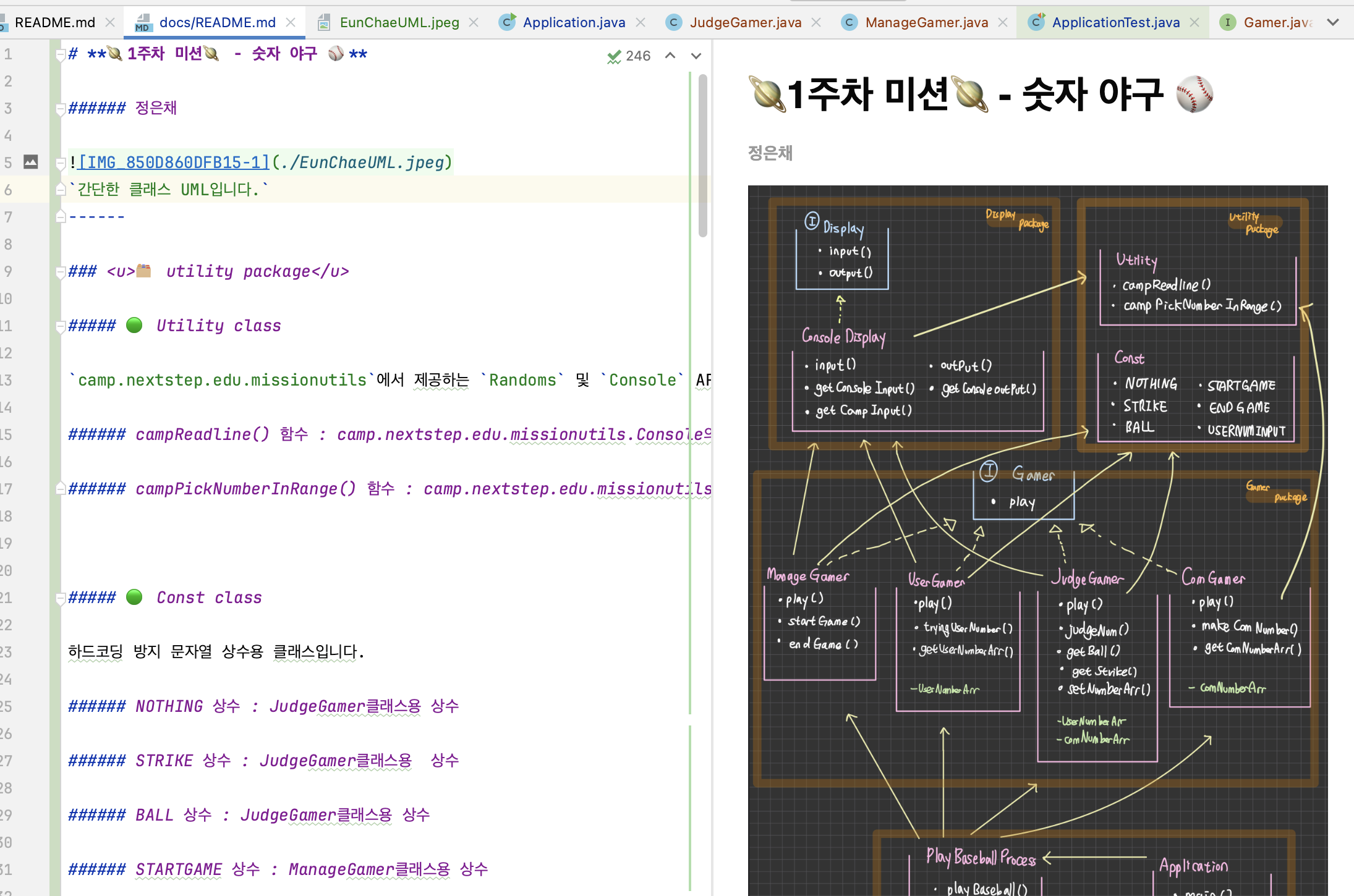Click the IMG_850D860DFB15-1 link text
The width and height of the screenshot is (1354, 896).
tap(174, 162)
